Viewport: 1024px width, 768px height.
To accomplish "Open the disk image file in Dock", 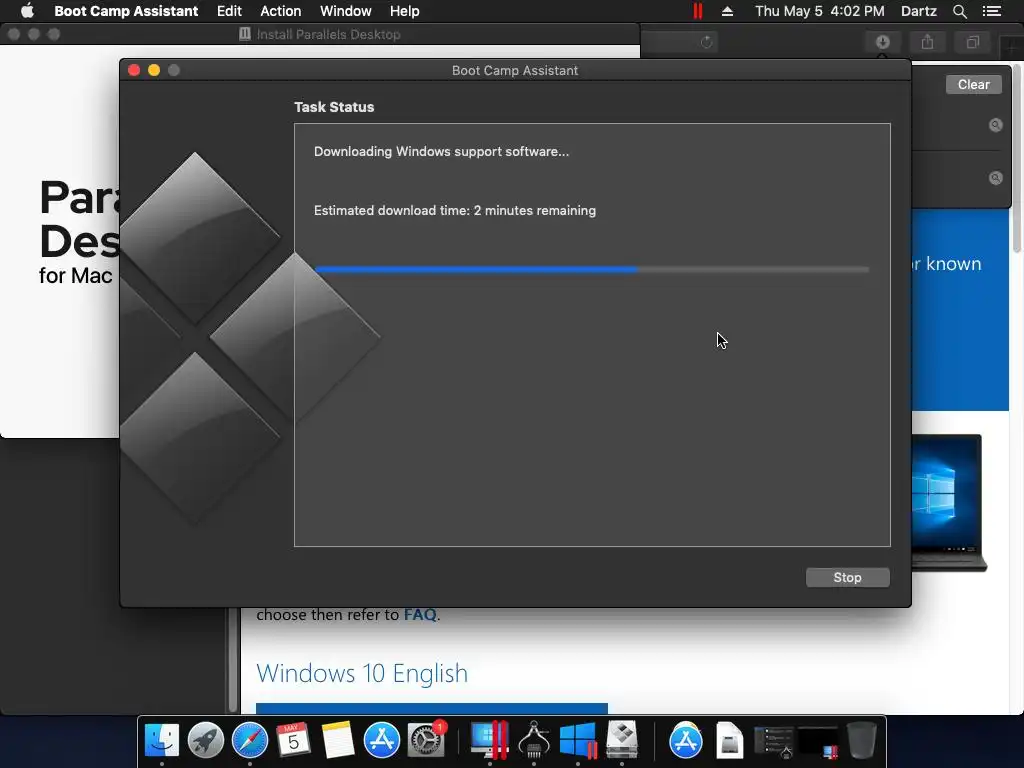I will click(729, 740).
